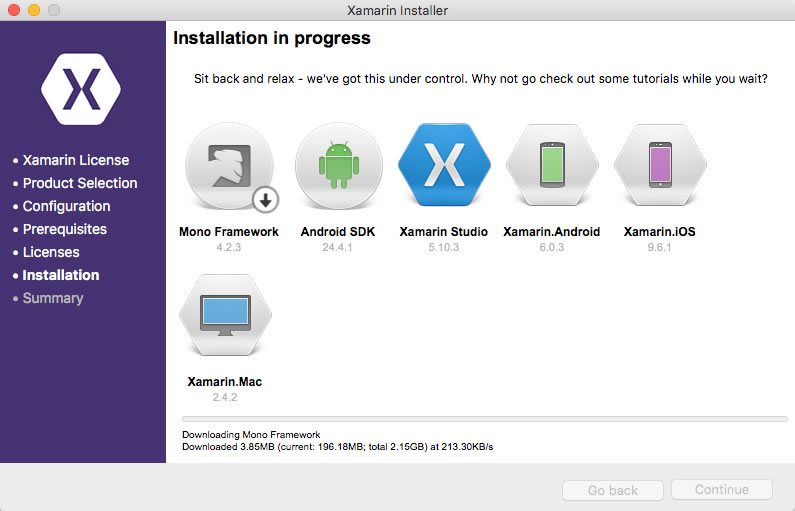Click the Xamarin.iOS purple phone icon
This screenshot has width=795, height=511.
659,169
